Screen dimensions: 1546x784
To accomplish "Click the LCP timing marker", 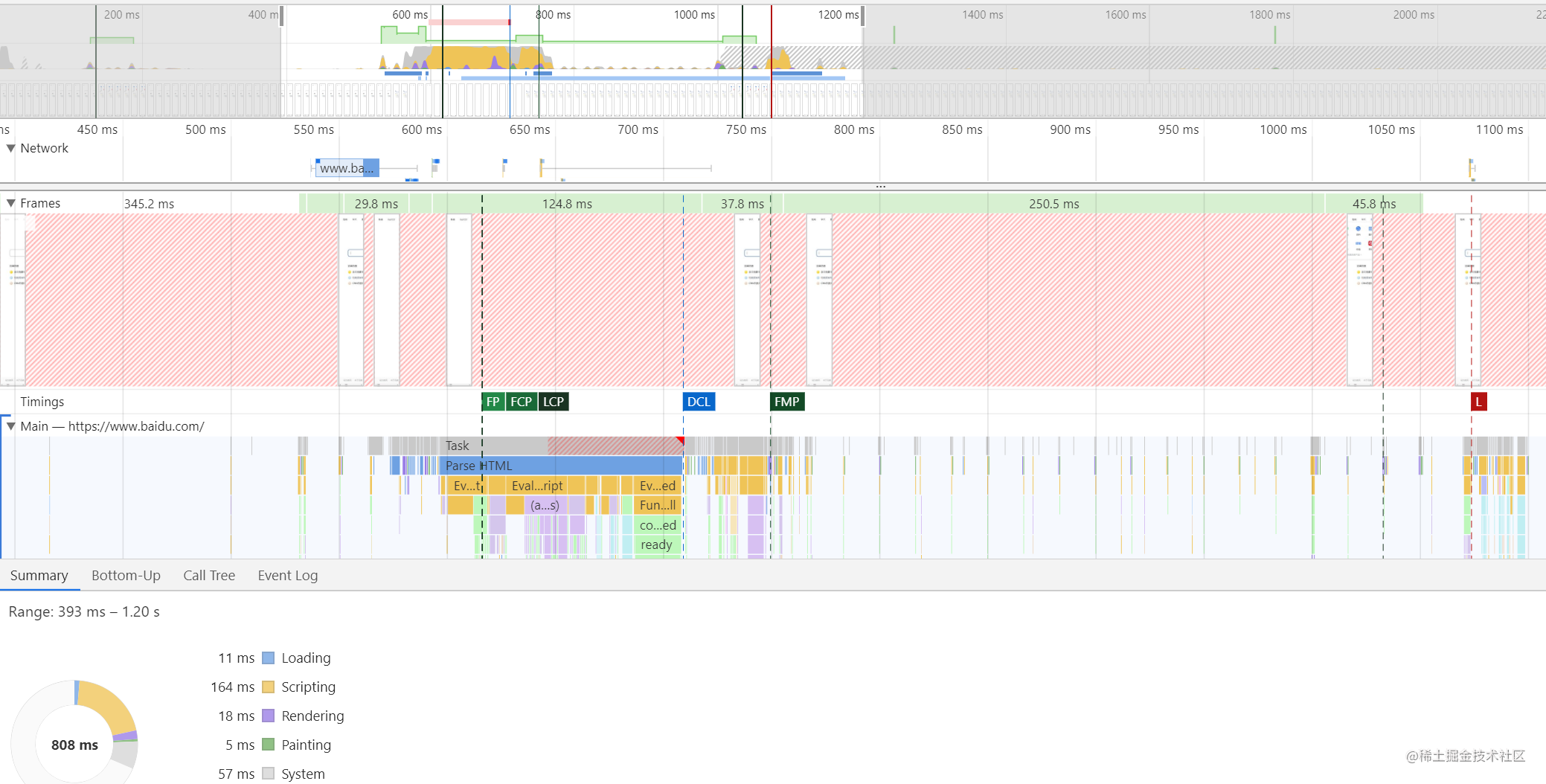I will (554, 402).
